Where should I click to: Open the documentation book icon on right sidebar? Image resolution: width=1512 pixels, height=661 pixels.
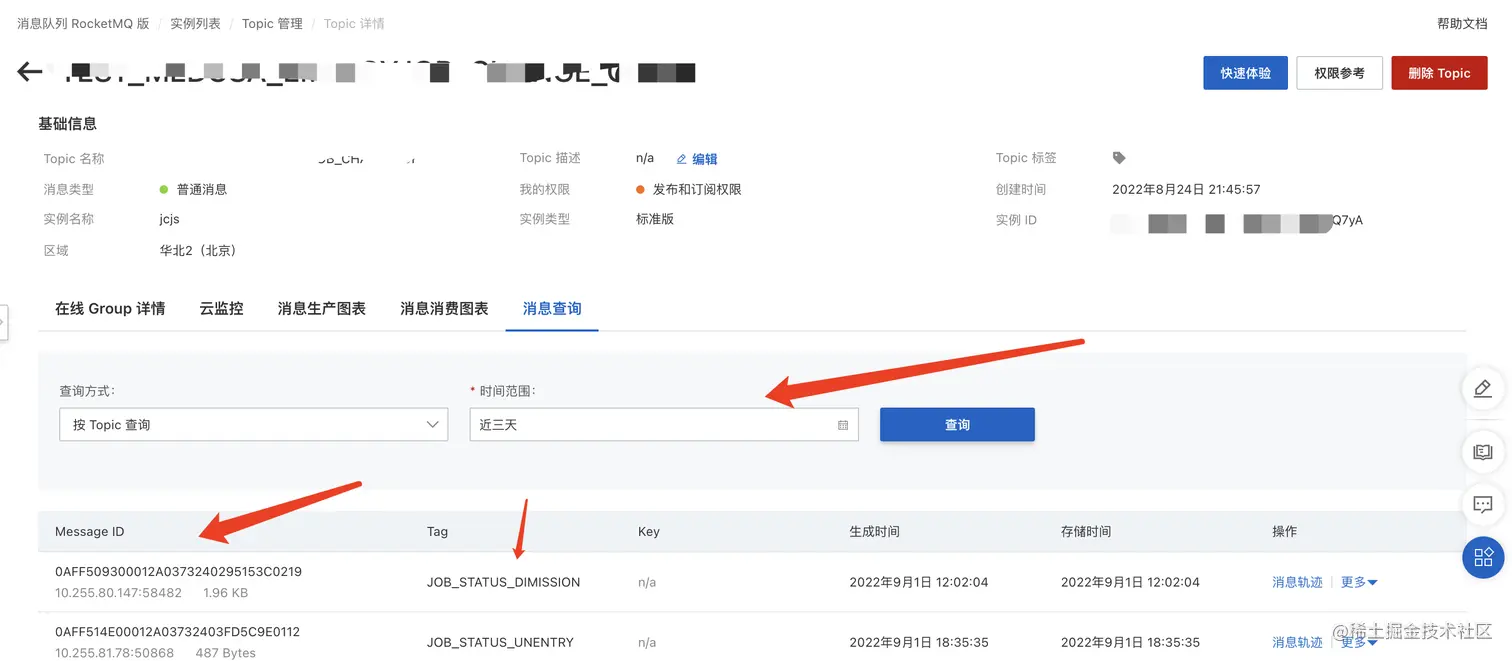pos(1483,453)
